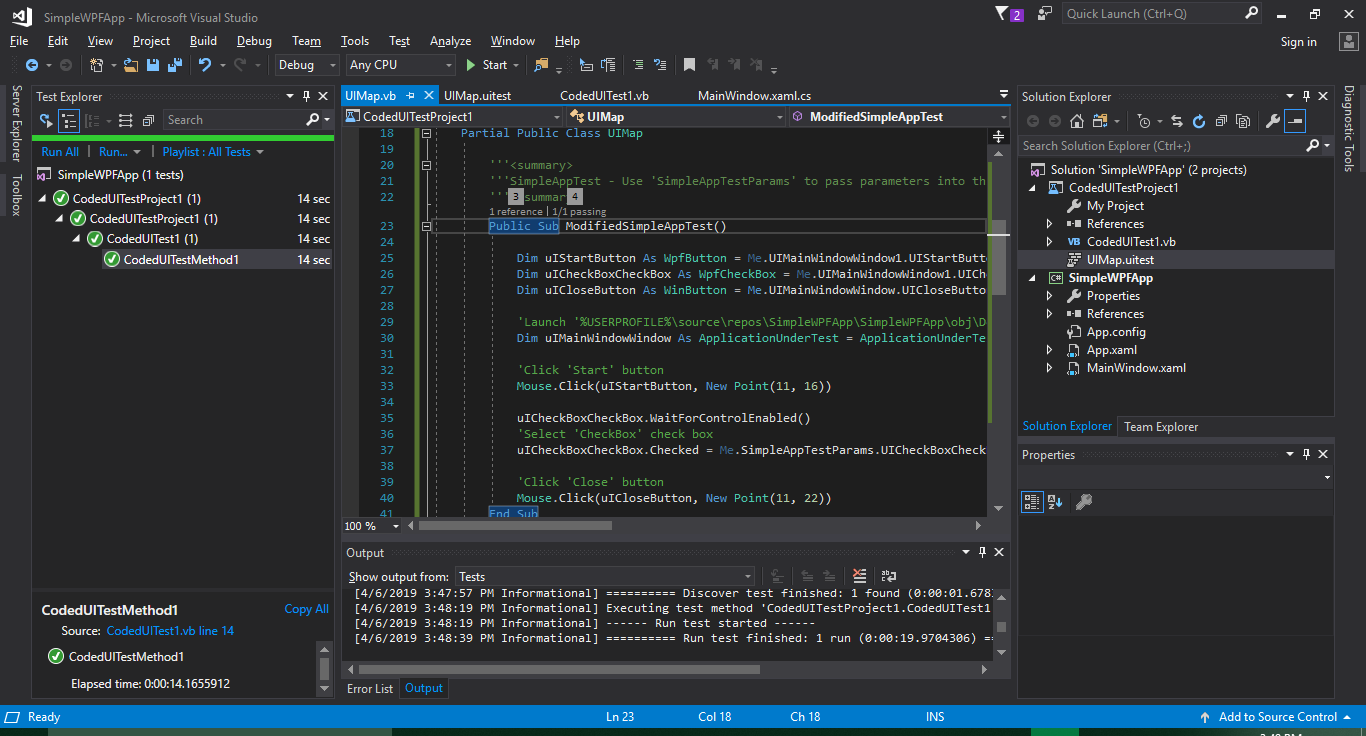1366x736 pixels.
Task: Open the CodedUITestProject1 navigation dropdown in editor
Action: tap(455, 117)
